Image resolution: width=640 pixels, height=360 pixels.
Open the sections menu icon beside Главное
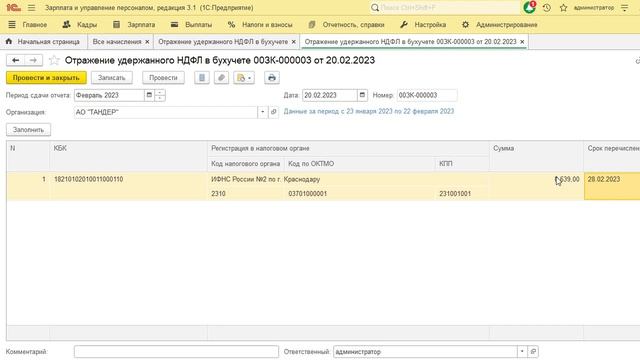click(x=12, y=24)
